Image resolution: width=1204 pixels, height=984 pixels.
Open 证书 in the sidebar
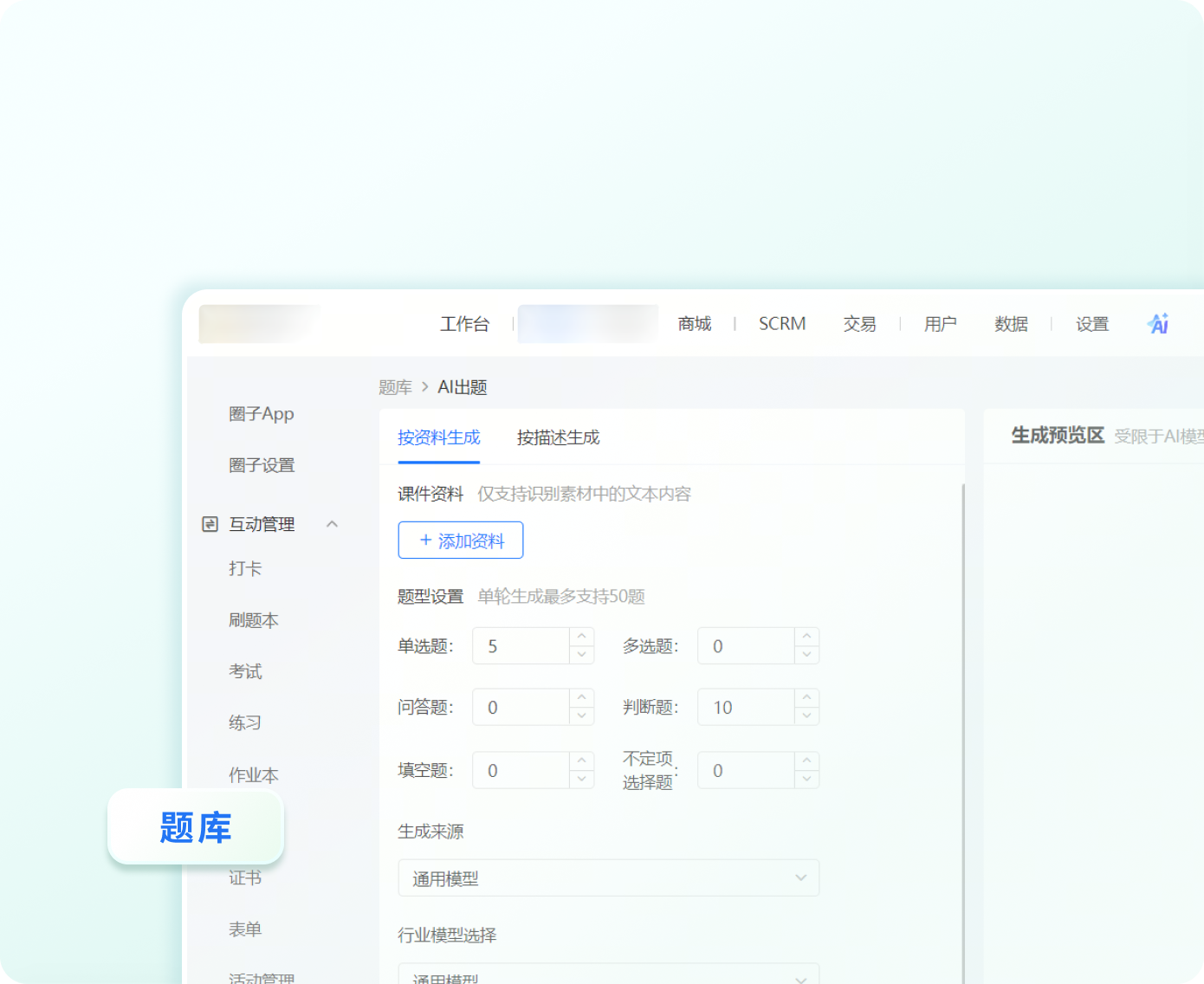click(245, 877)
